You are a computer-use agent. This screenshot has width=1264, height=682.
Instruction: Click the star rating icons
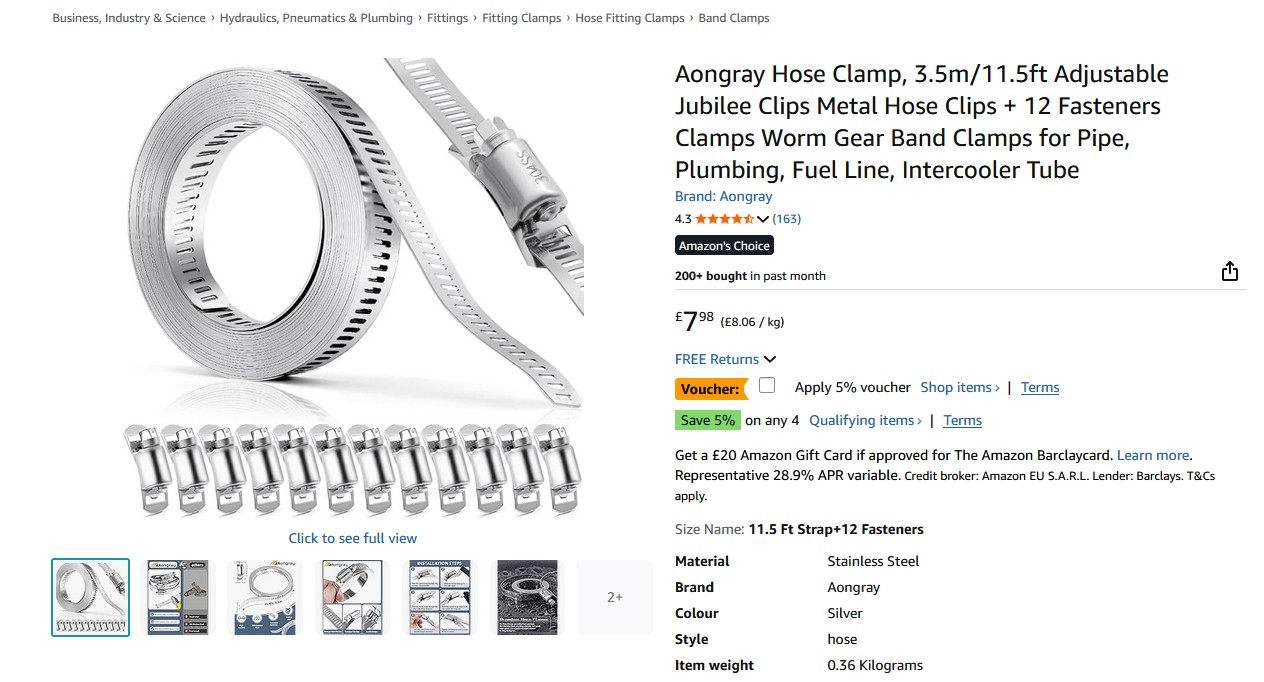(725, 219)
